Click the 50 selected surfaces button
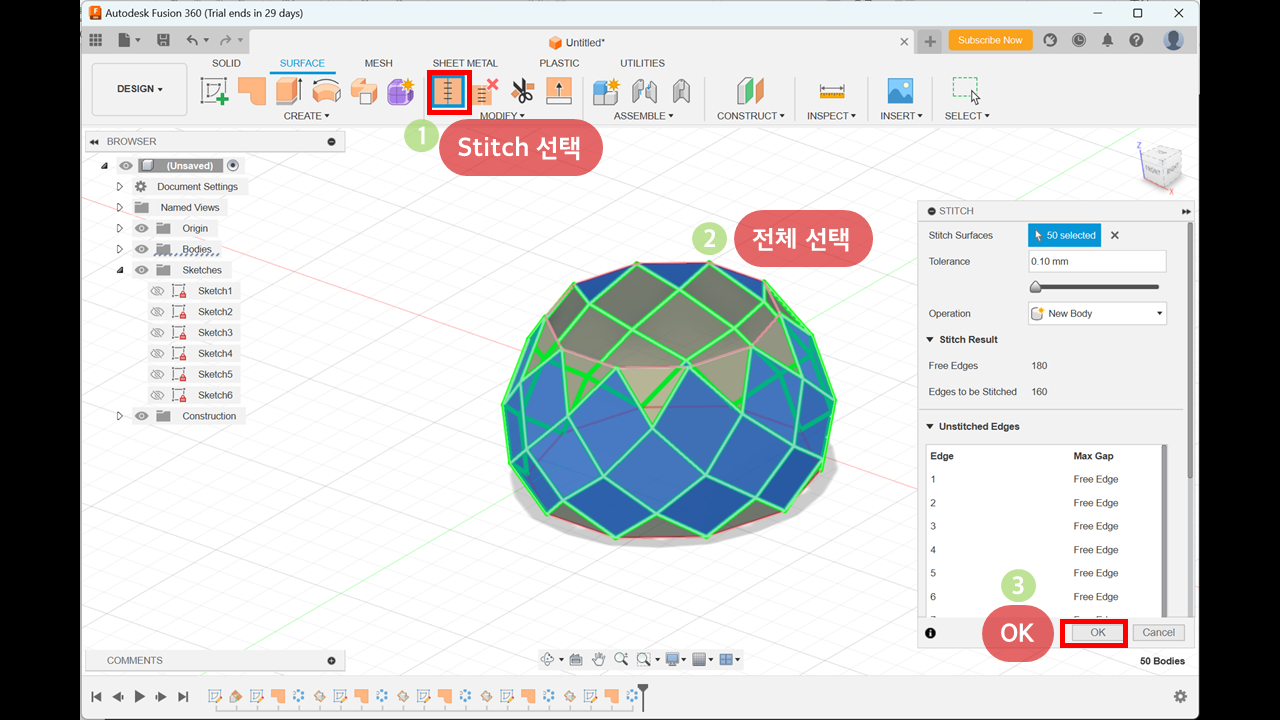1280x720 pixels. (x=1064, y=236)
